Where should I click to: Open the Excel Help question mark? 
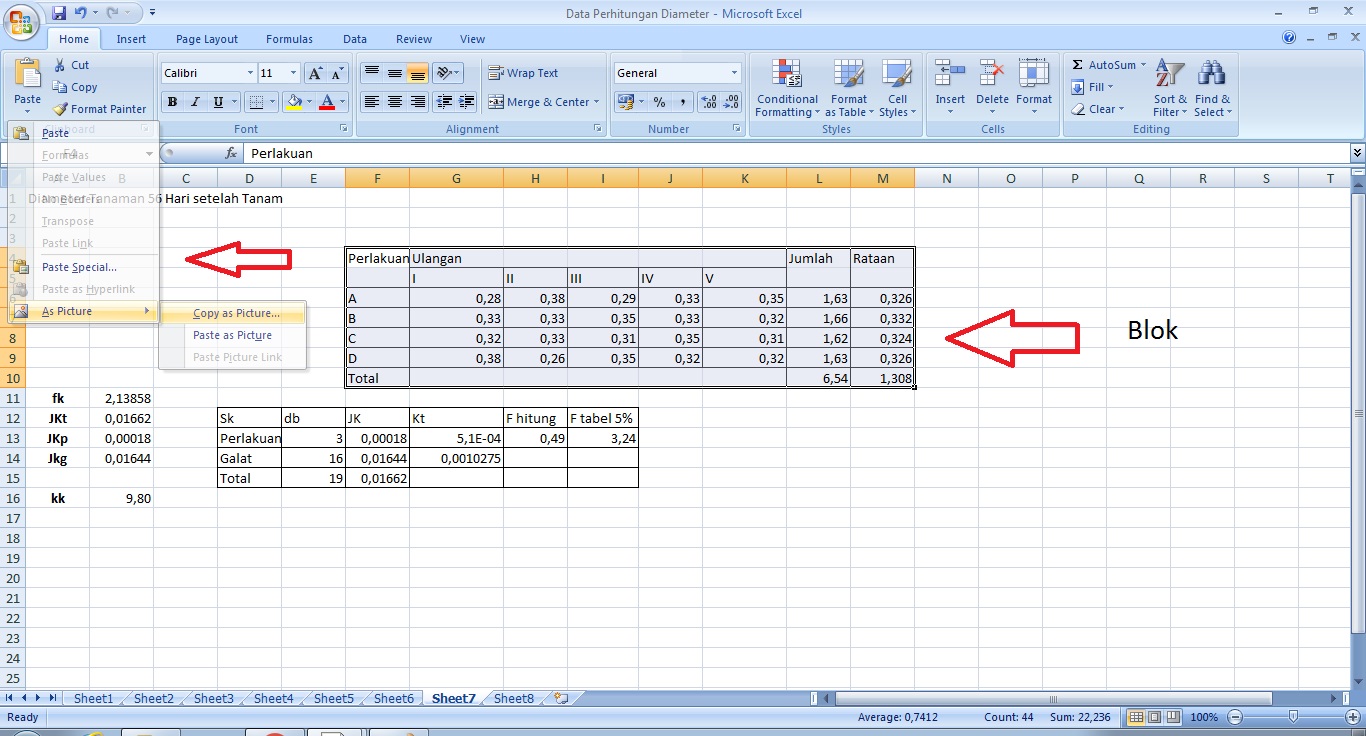(x=1289, y=39)
